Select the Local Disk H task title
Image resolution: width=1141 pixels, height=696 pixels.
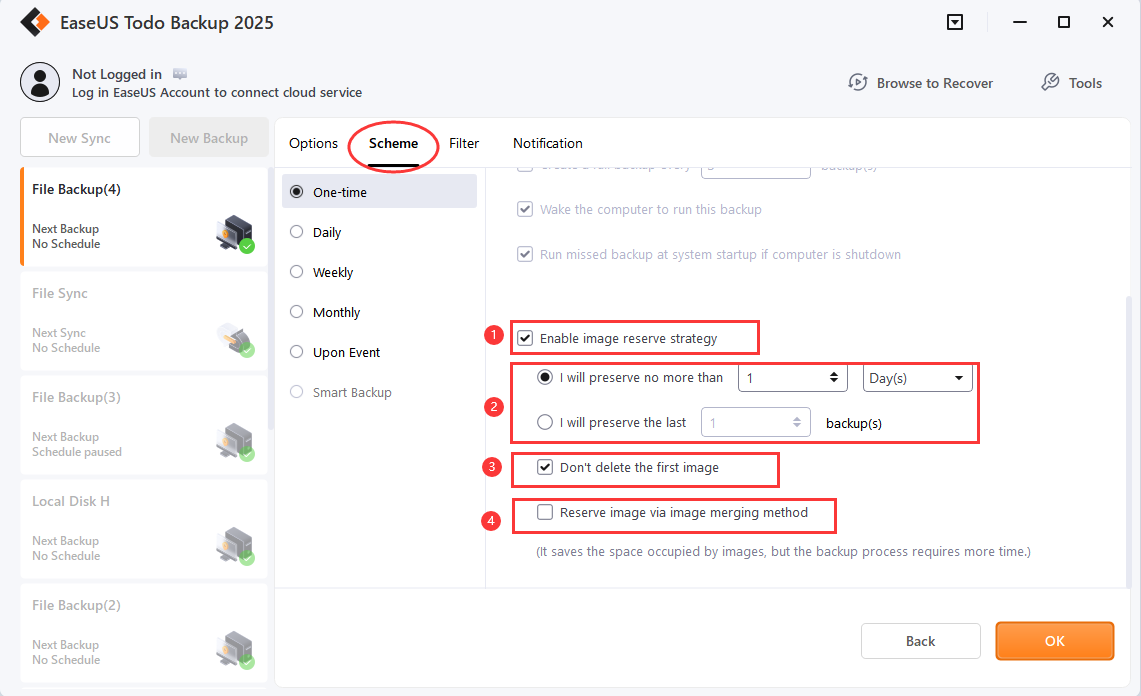[x=71, y=502]
